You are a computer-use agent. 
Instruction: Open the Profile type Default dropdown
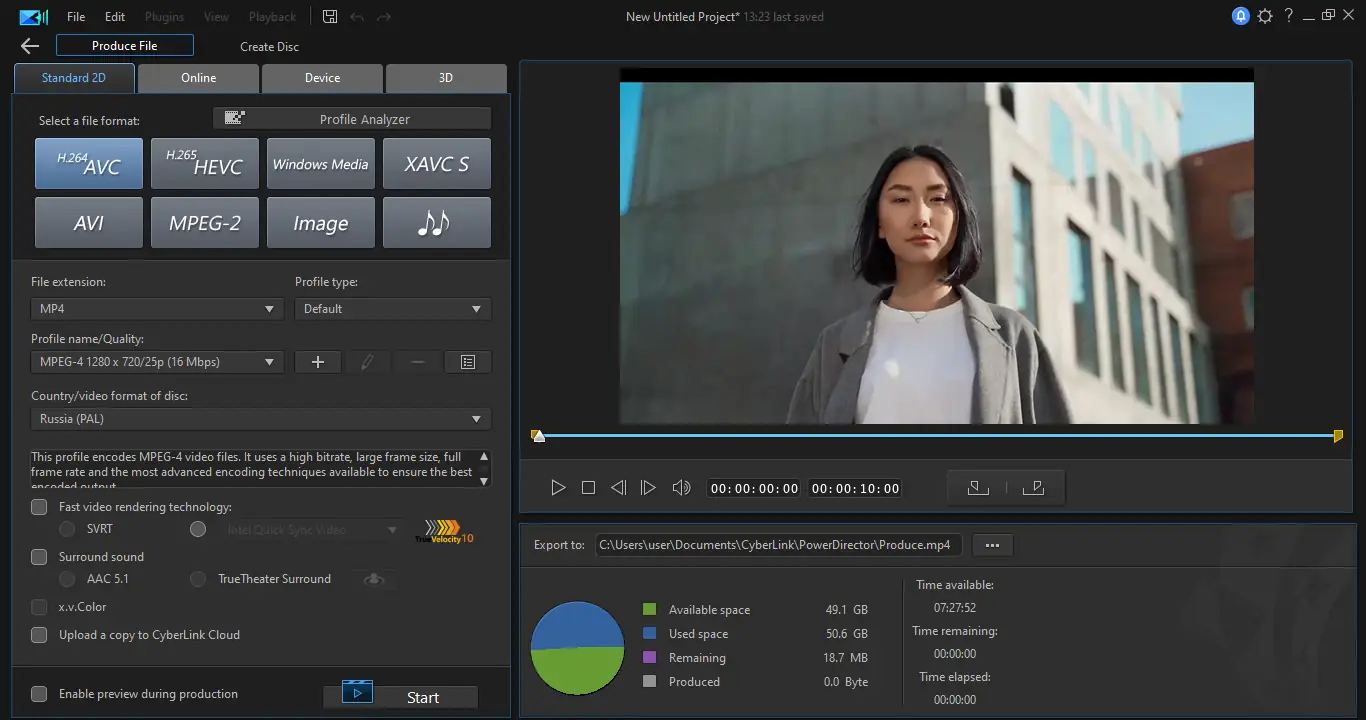point(393,309)
